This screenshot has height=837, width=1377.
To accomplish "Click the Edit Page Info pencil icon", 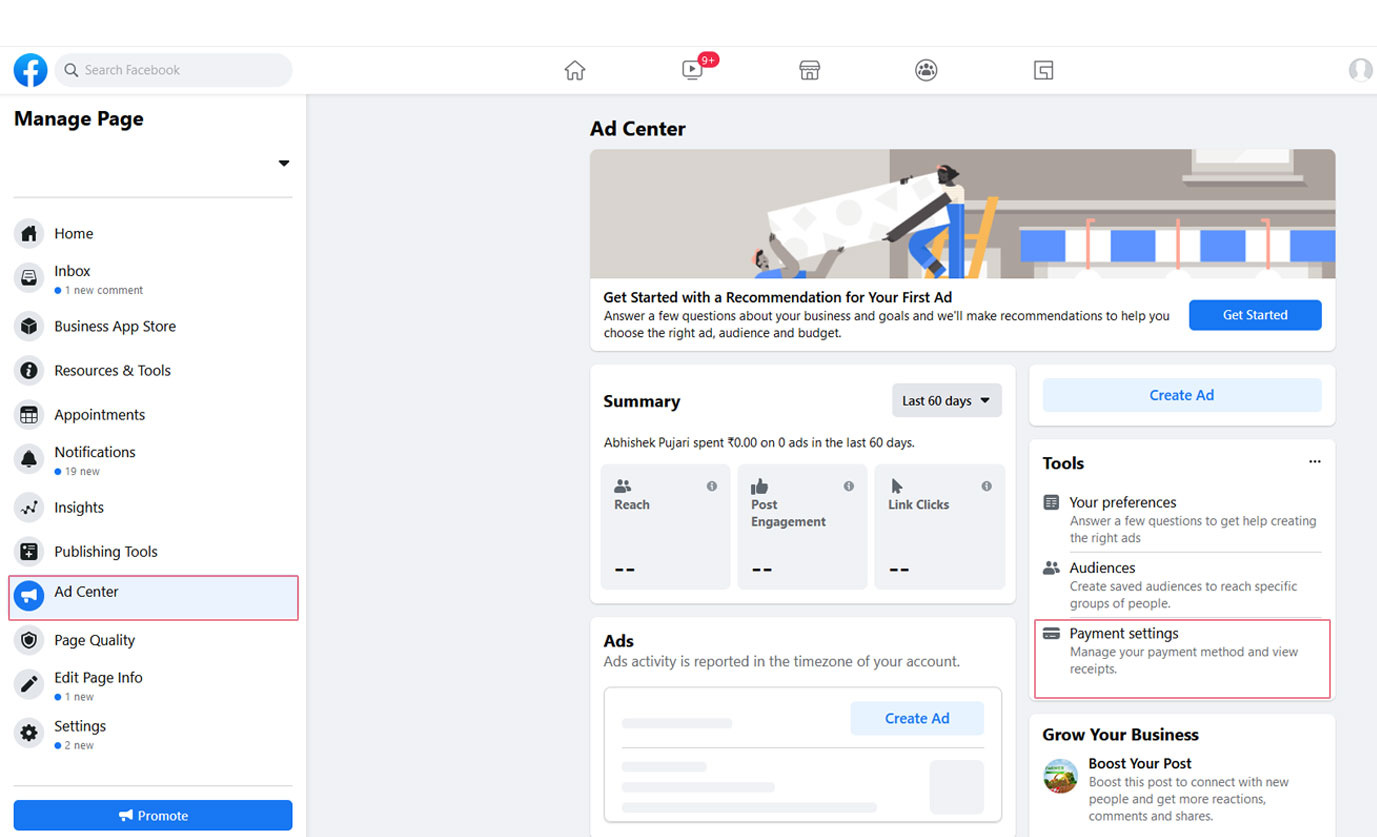I will 29,685.
